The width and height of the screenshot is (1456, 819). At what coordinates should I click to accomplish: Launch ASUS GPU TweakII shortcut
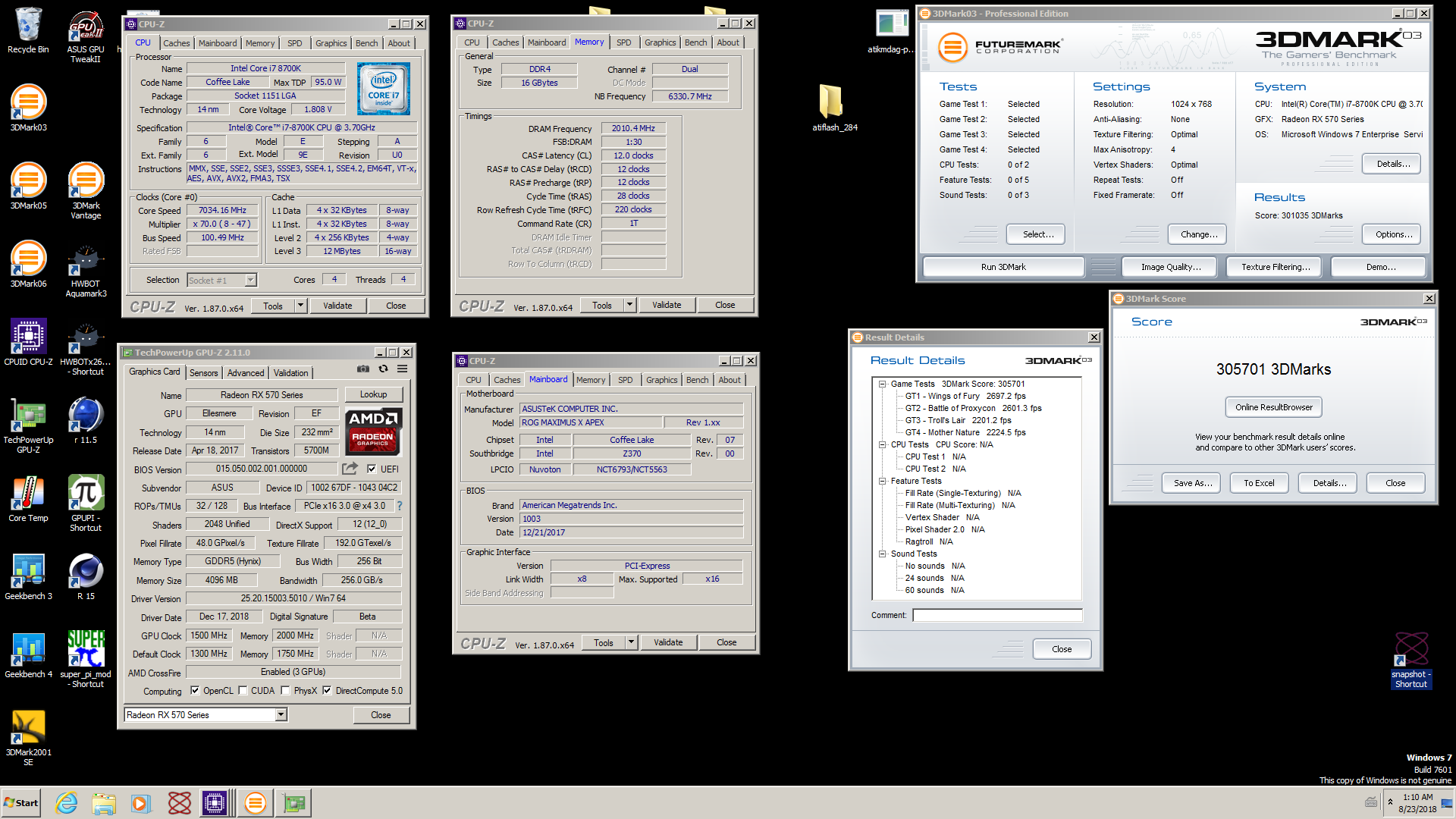coord(86,36)
